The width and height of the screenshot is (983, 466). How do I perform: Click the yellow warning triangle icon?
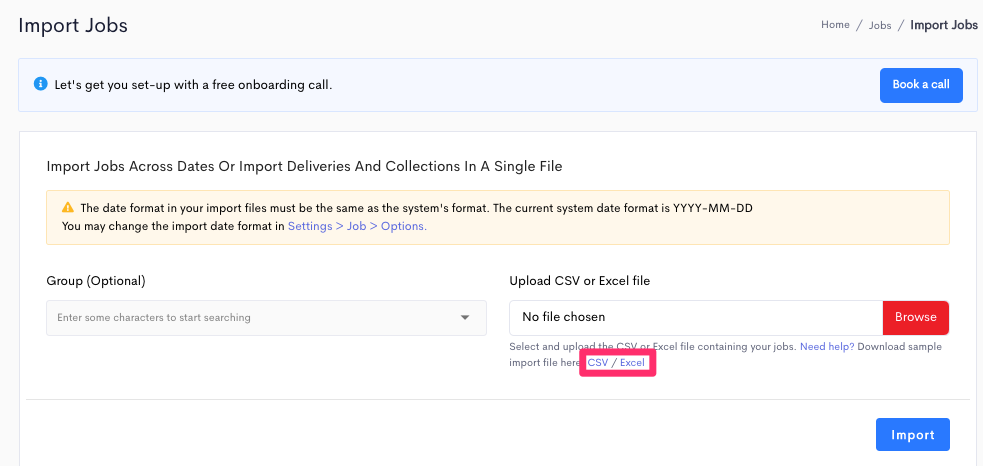68,208
